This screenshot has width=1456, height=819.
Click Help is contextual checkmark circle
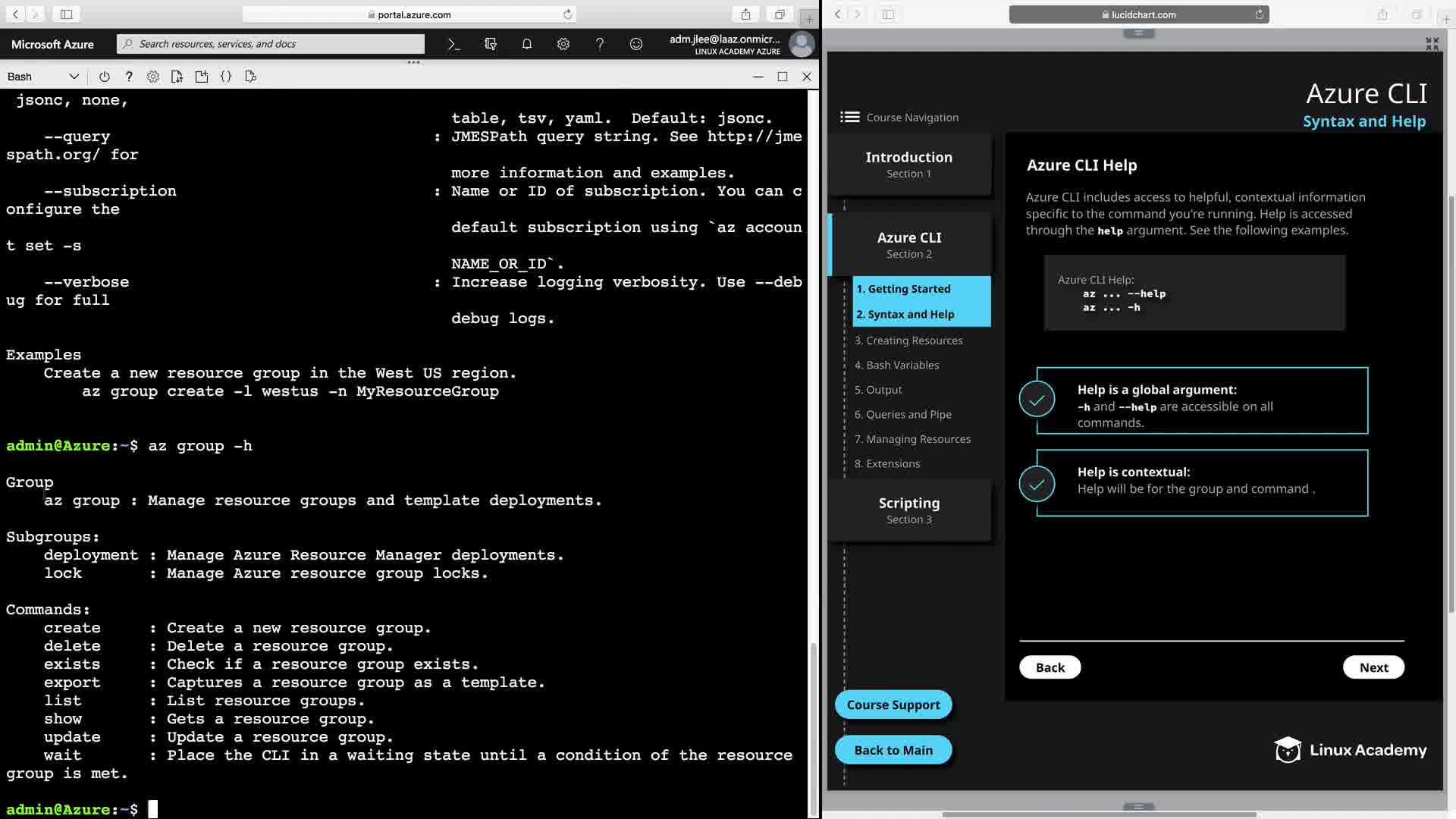point(1037,484)
